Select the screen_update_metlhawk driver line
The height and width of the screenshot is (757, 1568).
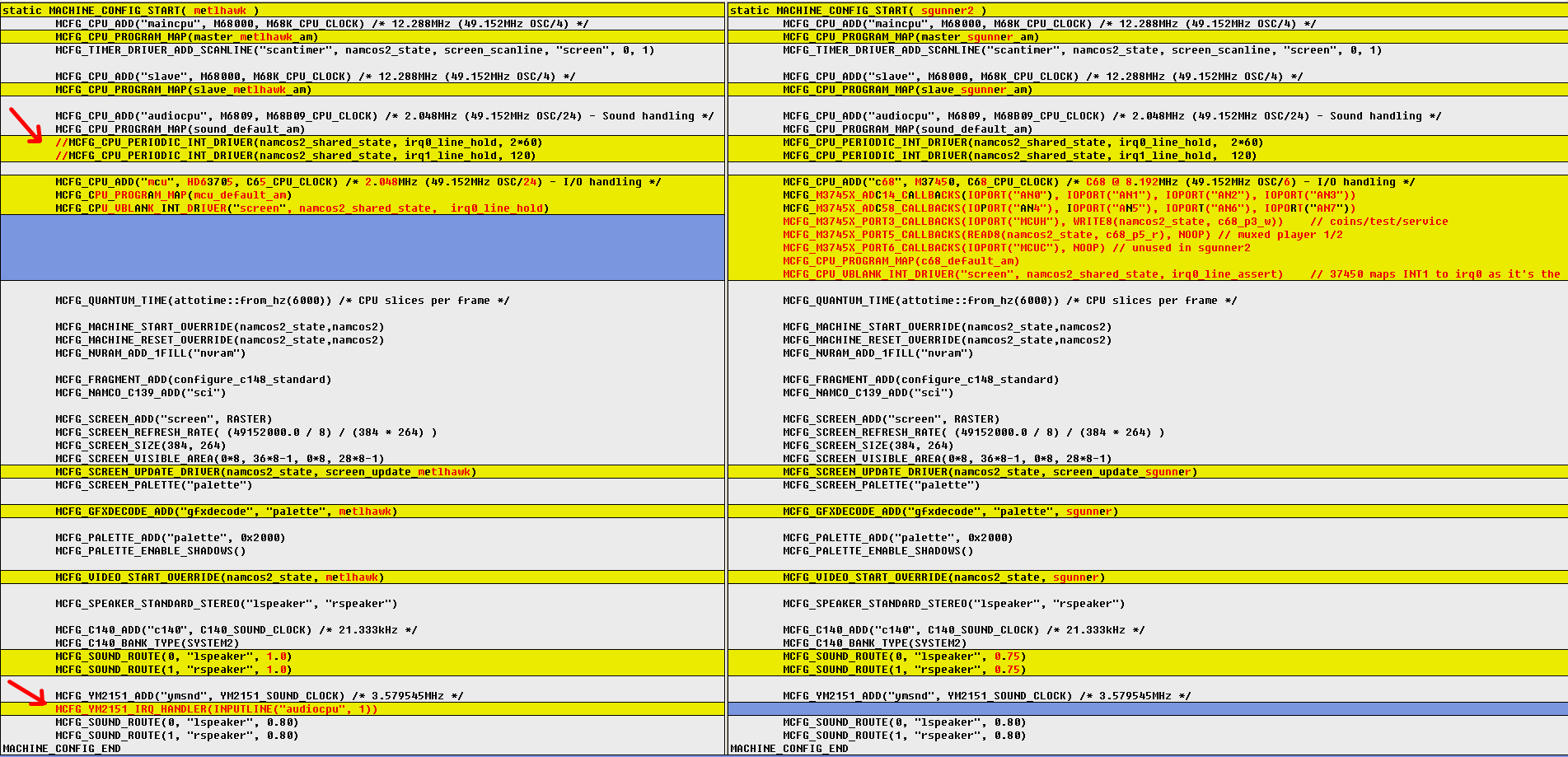pyautogui.click(x=265, y=472)
